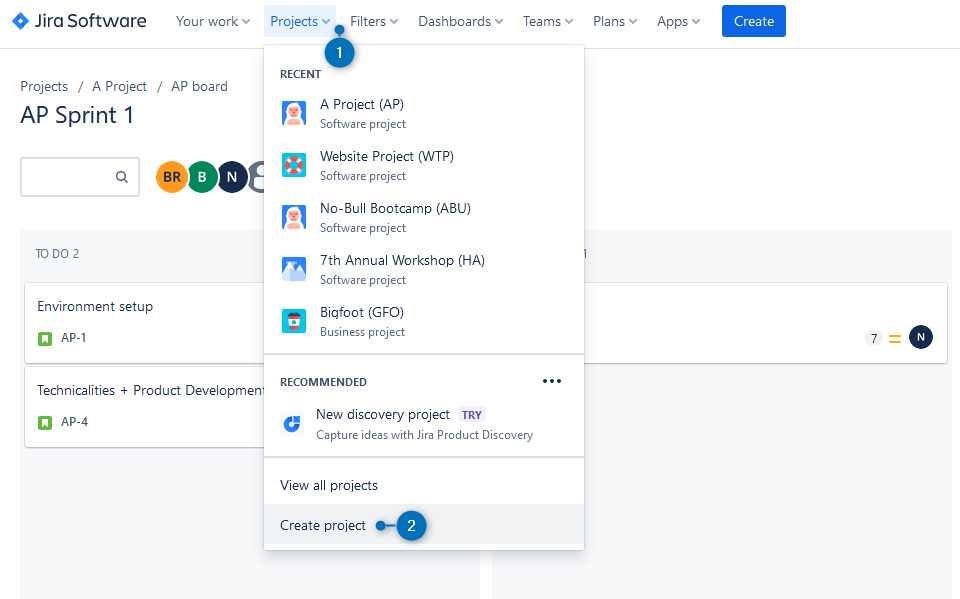Select Bigfoot (GFO) business project
Screen dimensions: 960x599
pyautogui.click(x=424, y=322)
